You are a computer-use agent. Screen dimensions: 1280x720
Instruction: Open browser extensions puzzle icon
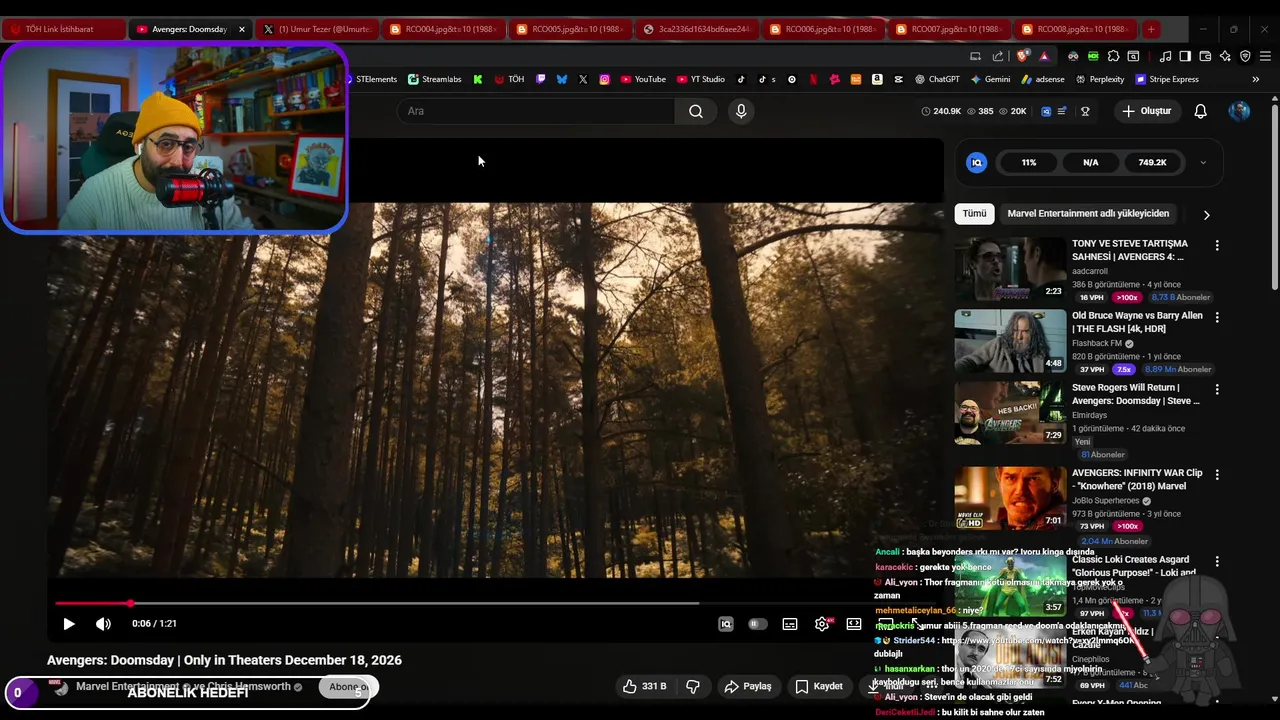coord(1113,56)
